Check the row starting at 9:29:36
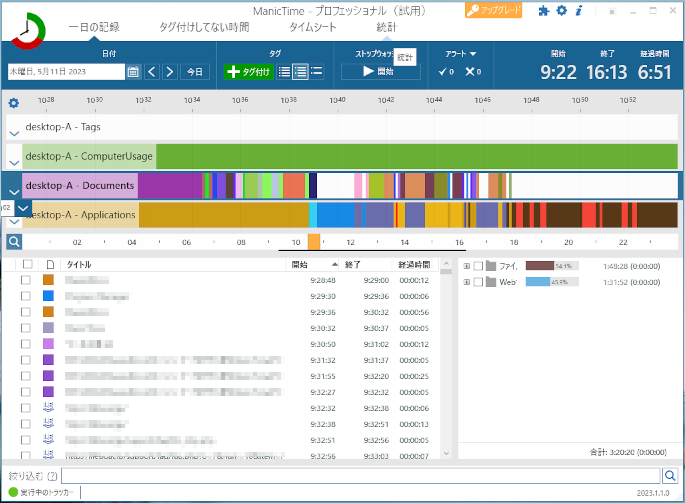The image size is (685, 503). (x=26, y=312)
